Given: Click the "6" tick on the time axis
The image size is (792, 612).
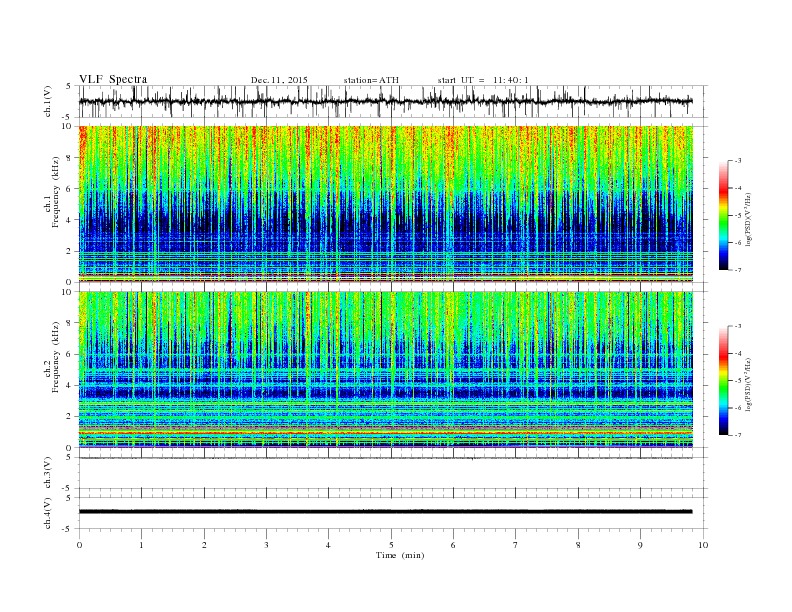Looking at the screenshot, I should click(x=453, y=545).
